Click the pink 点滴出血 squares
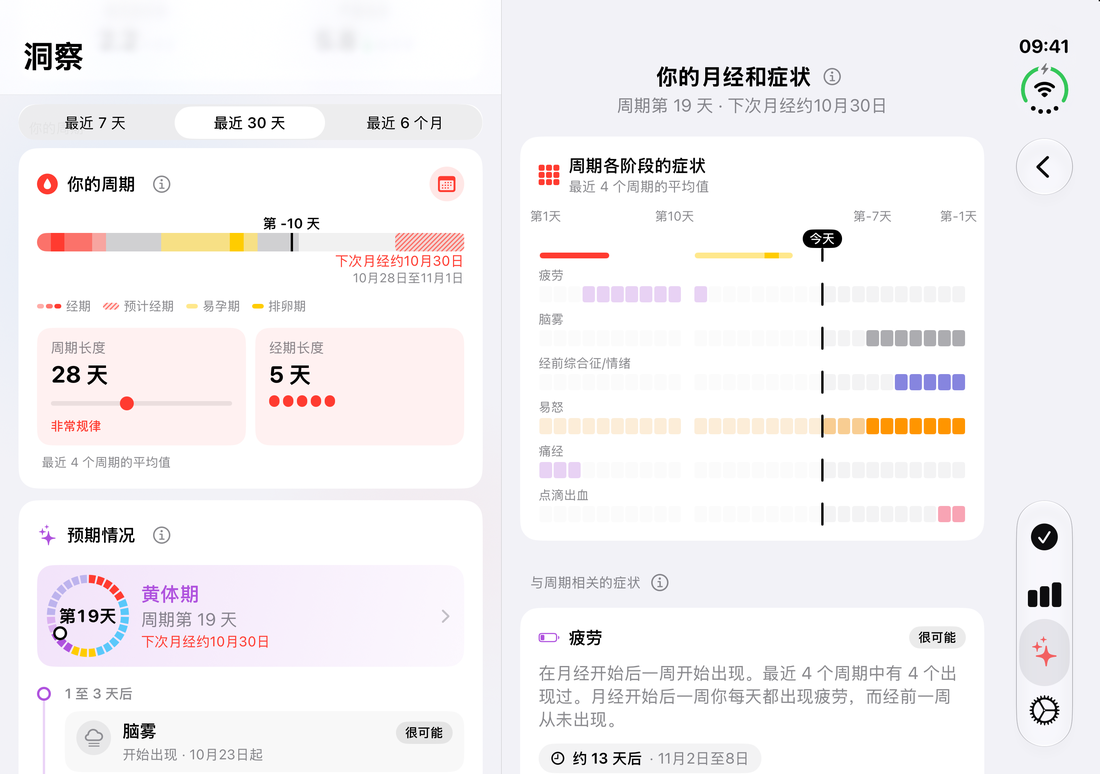This screenshot has height=774, width=1100. tap(951, 514)
